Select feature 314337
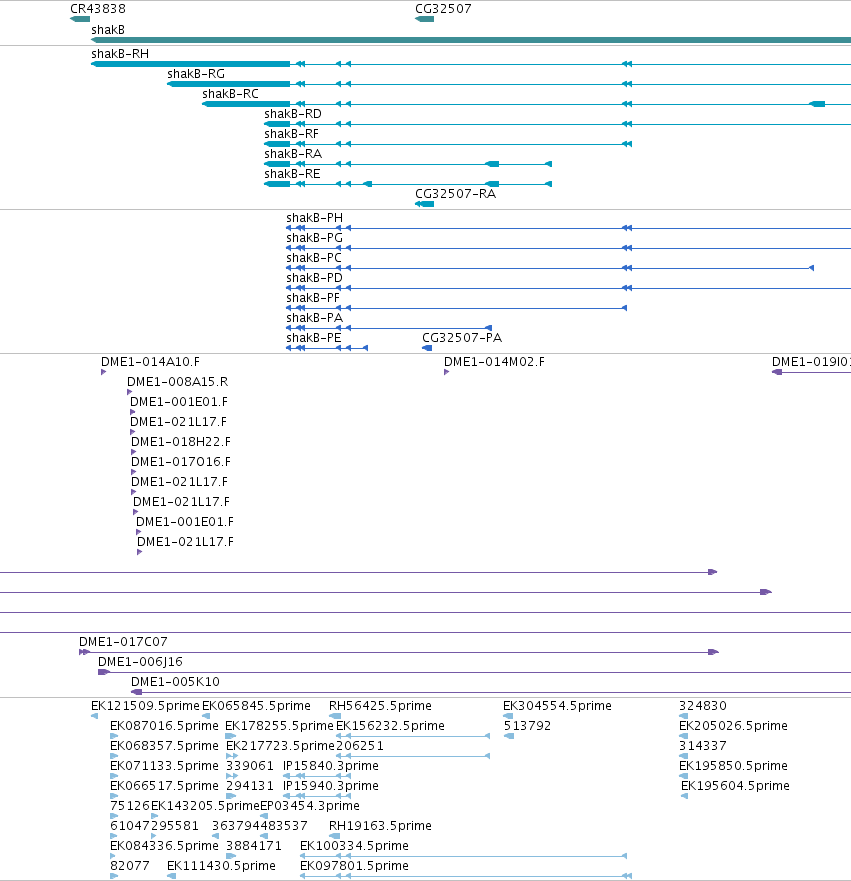This screenshot has width=851, height=881. (x=684, y=756)
